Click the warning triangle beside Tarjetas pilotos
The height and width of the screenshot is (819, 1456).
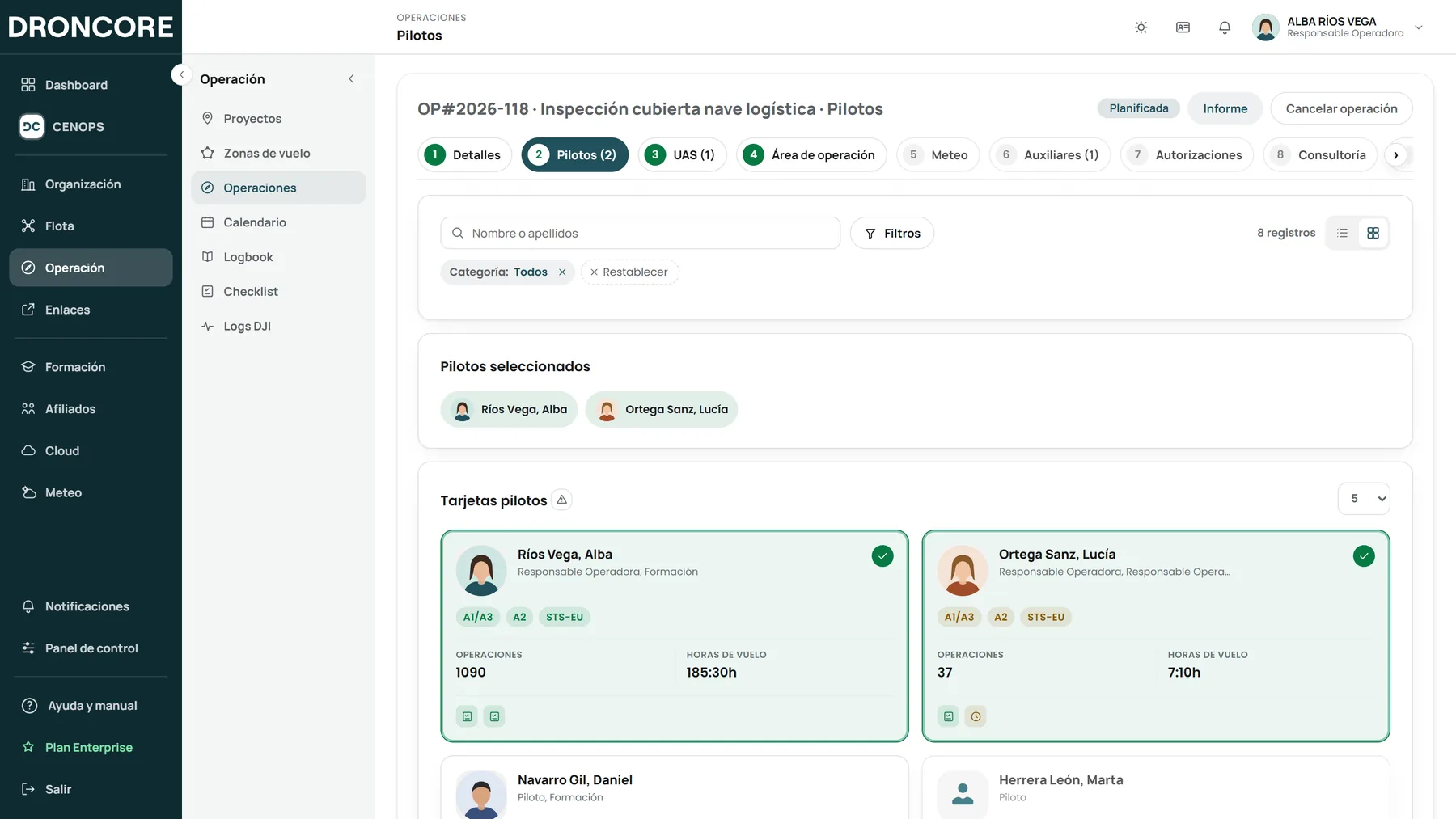tap(561, 500)
